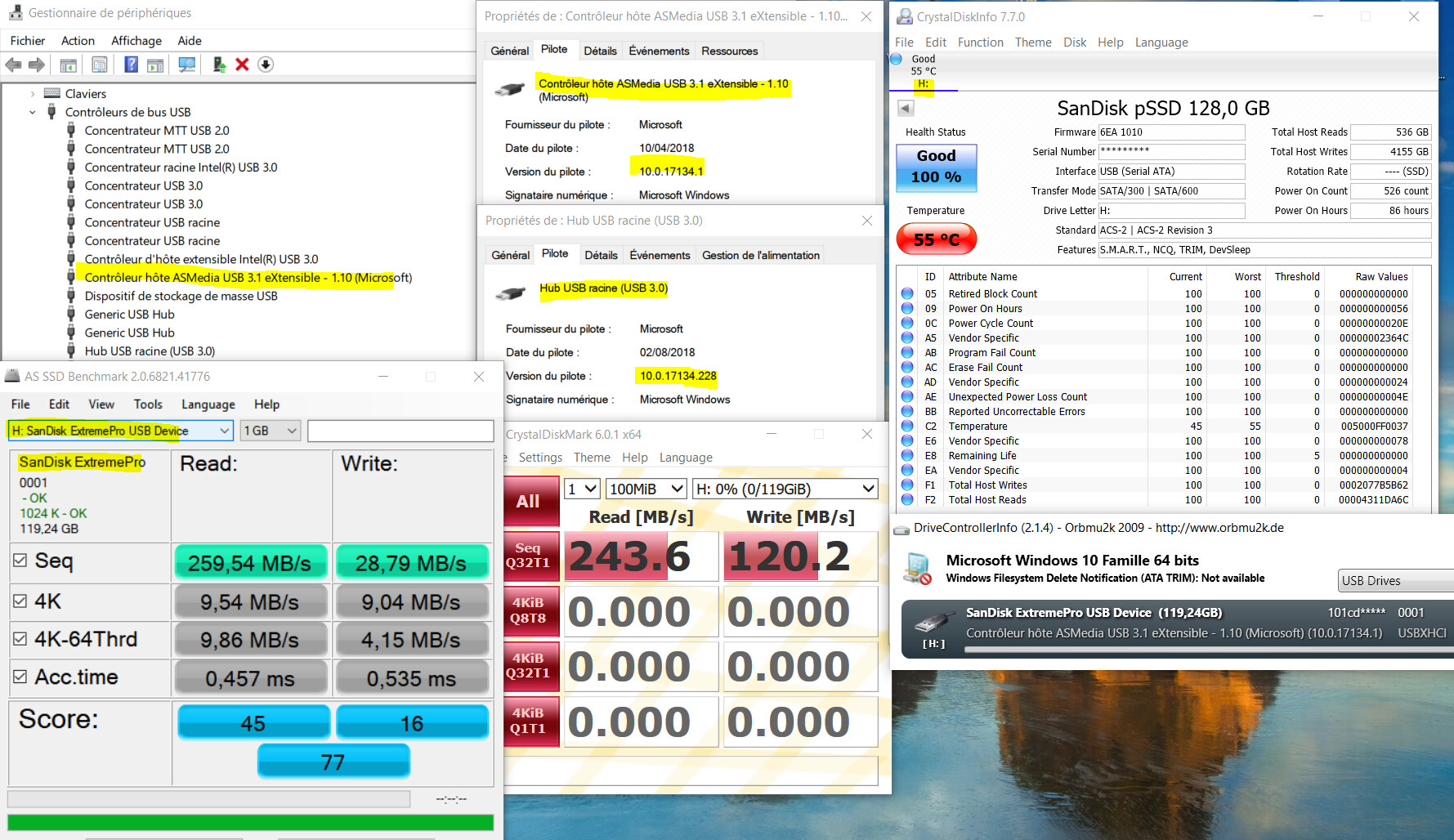
Task: Go to previous disk in CrystalDiskInfo
Action: tap(905, 108)
